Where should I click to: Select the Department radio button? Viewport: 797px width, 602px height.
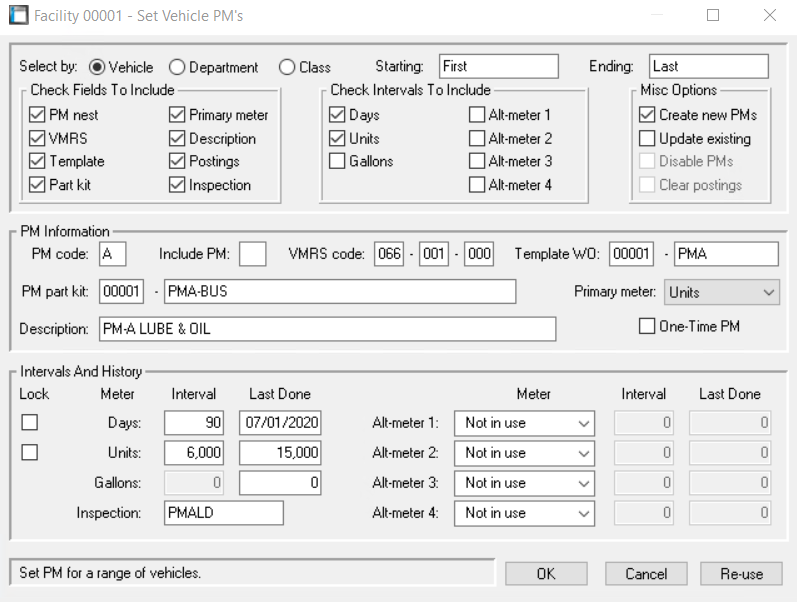pos(177,67)
